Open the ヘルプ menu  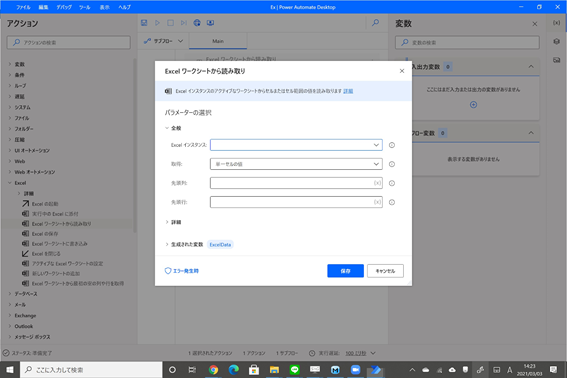click(x=124, y=7)
